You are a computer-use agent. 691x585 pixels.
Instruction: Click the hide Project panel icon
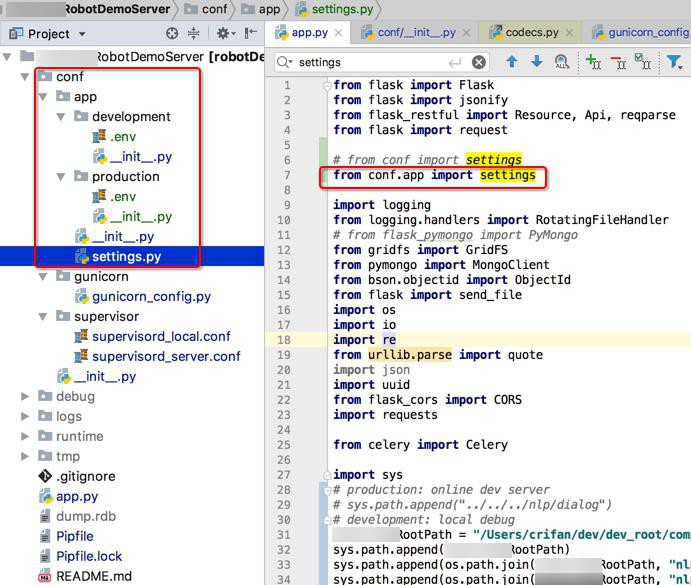pos(251,33)
